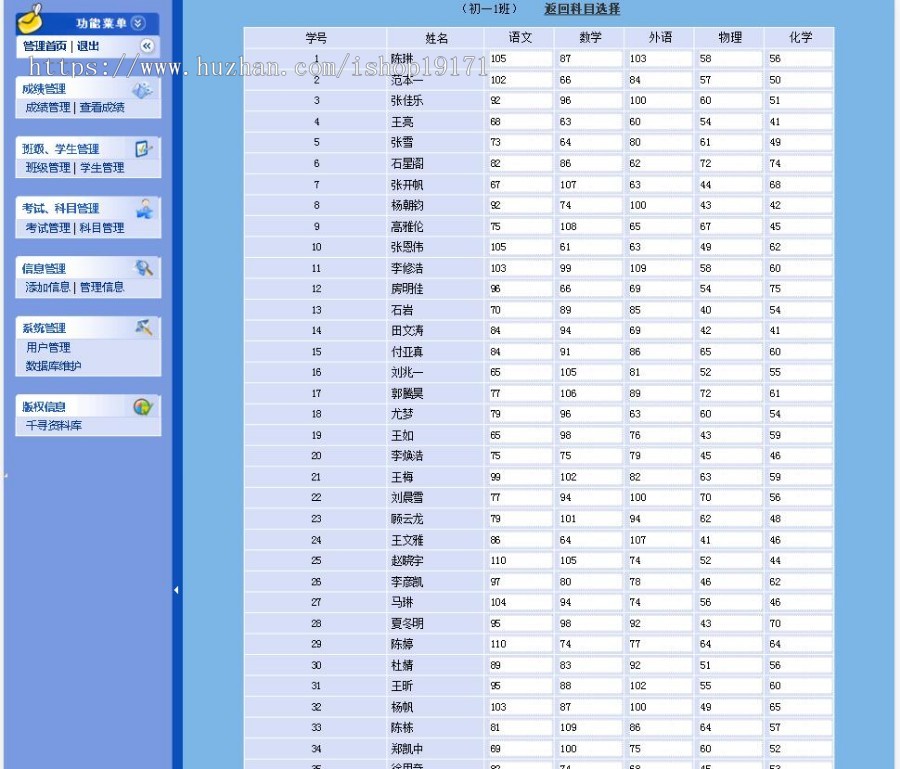
Task: Click the 学号 column header
Action: coord(316,38)
